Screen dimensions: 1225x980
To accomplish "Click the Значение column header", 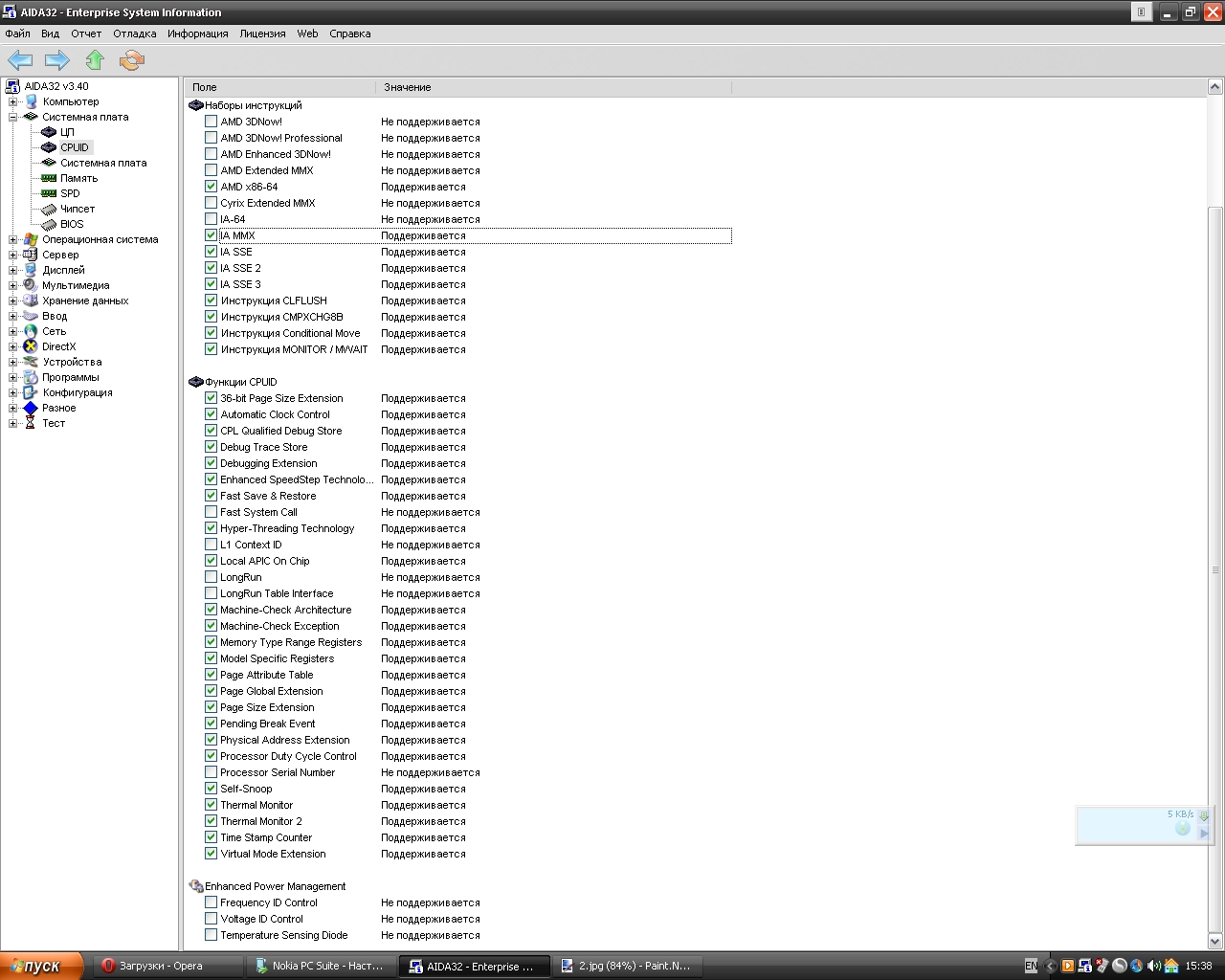I will pyautogui.click(x=554, y=87).
